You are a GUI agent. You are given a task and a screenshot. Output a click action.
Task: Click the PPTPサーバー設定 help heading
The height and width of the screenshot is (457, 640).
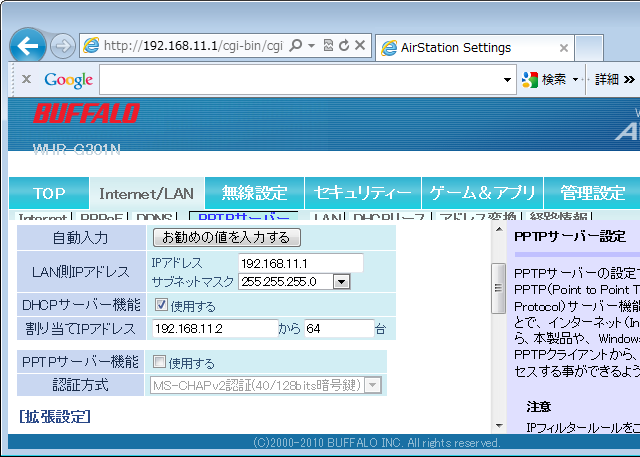pos(570,237)
